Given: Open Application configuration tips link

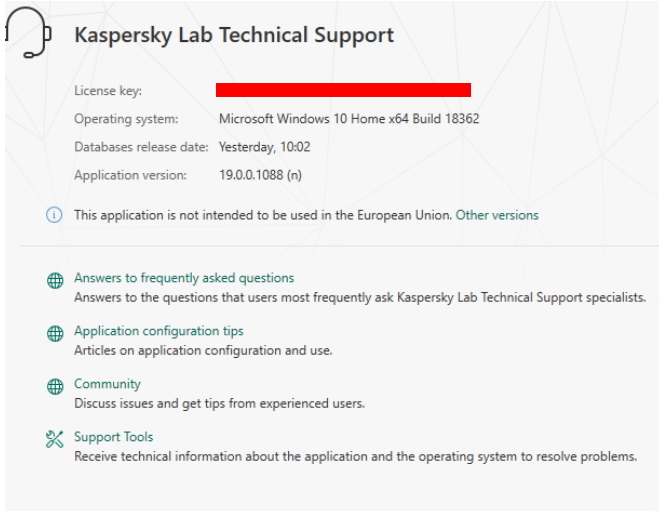Looking at the screenshot, I should click(159, 331).
